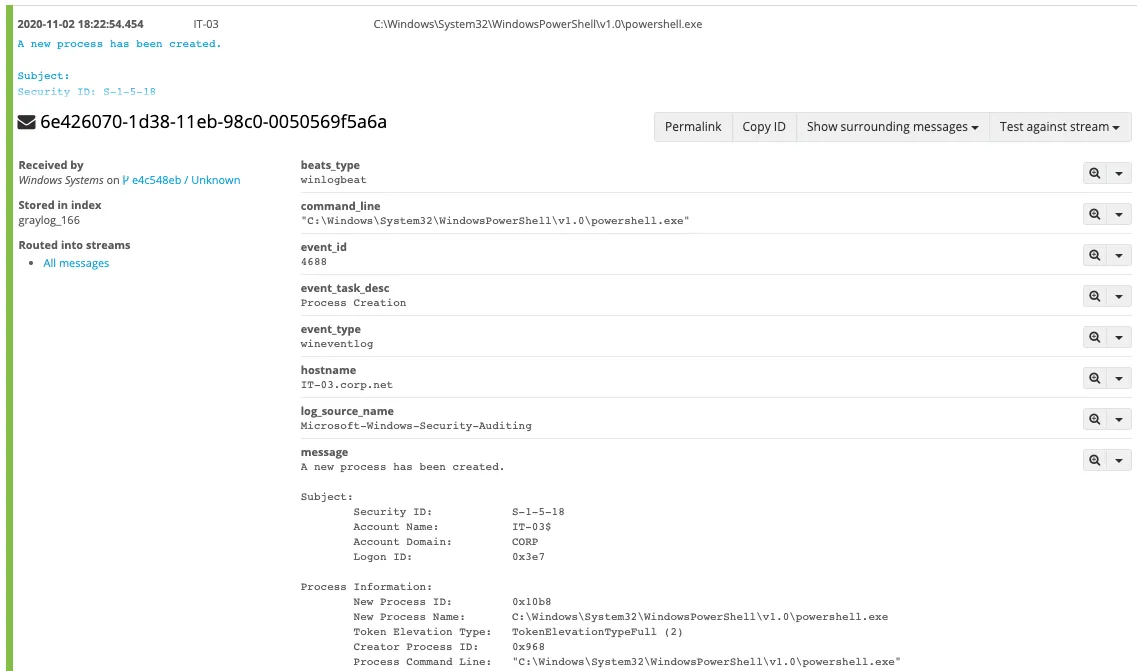The image size is (1139, 671).
Task: Click the magnifier icon for event_task_desc field
Action: point(1095,296)
